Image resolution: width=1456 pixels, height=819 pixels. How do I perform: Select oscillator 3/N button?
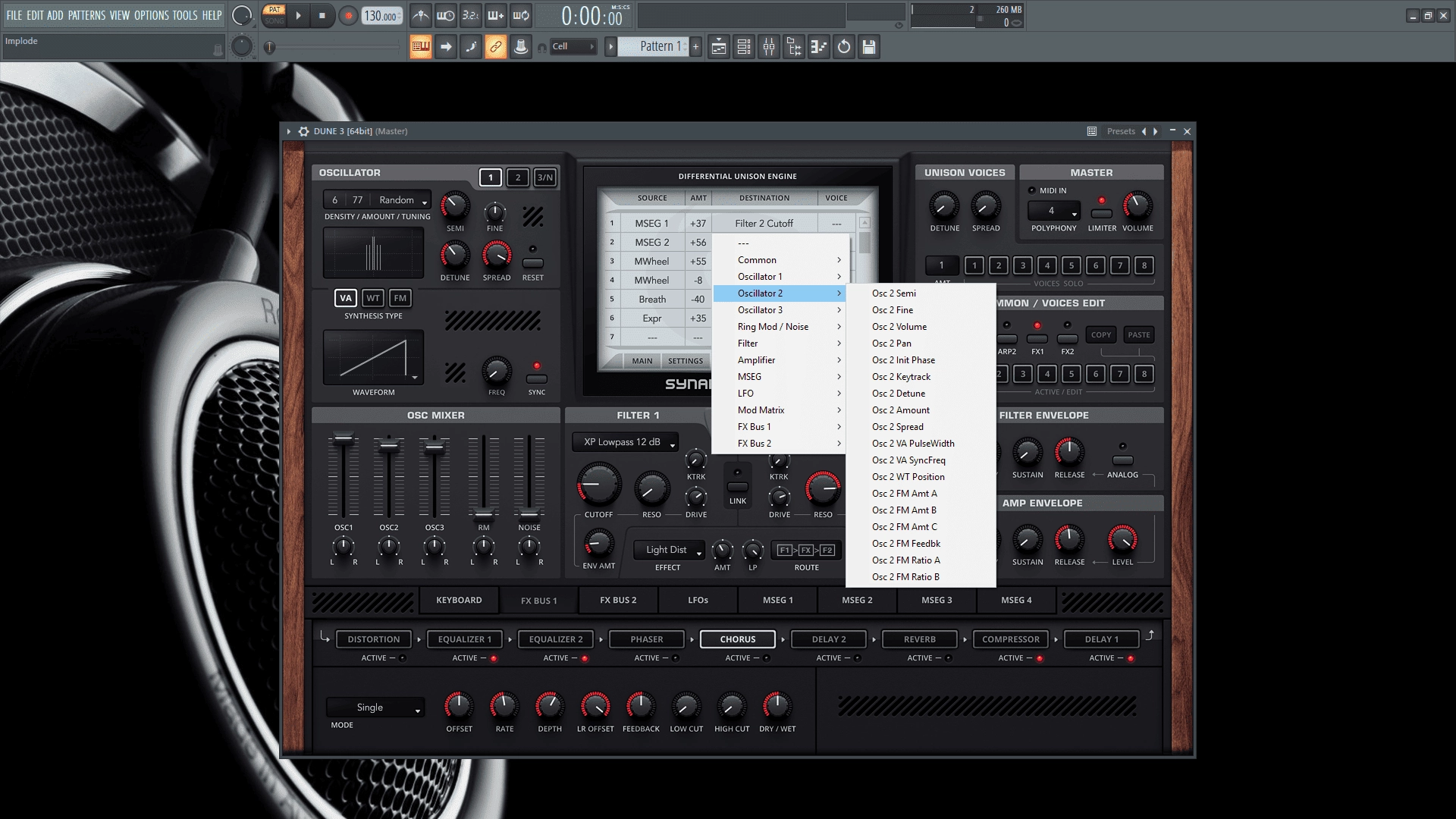tap(545, 177)
